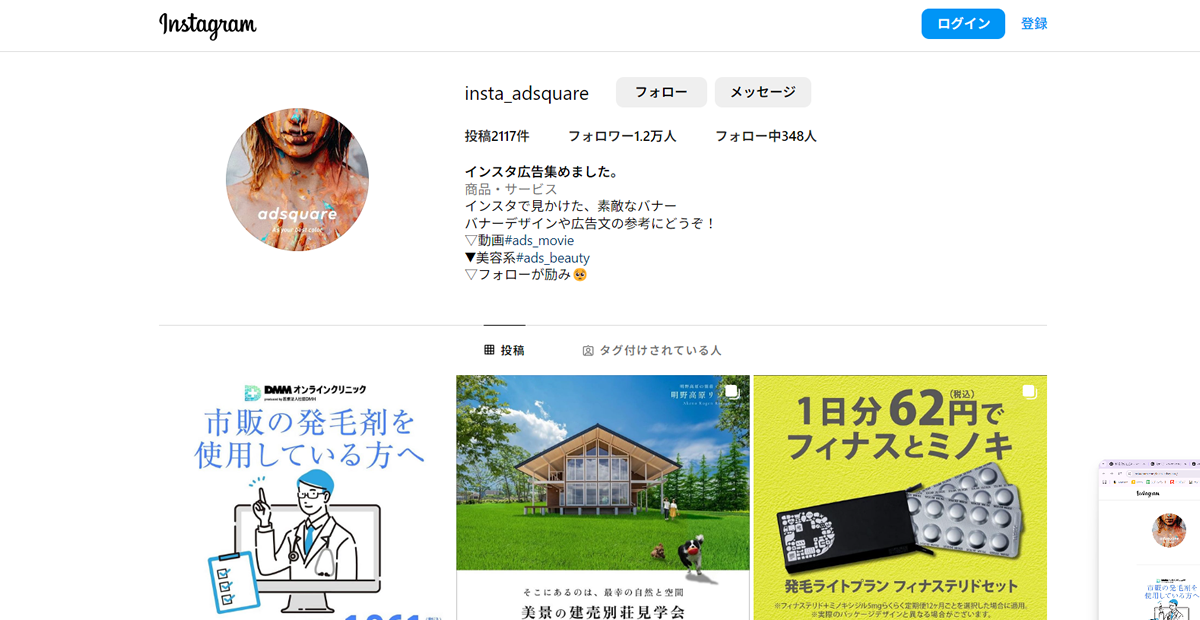
Task: View the フォロー中348人 following list
Action: (x=766, y=136)
